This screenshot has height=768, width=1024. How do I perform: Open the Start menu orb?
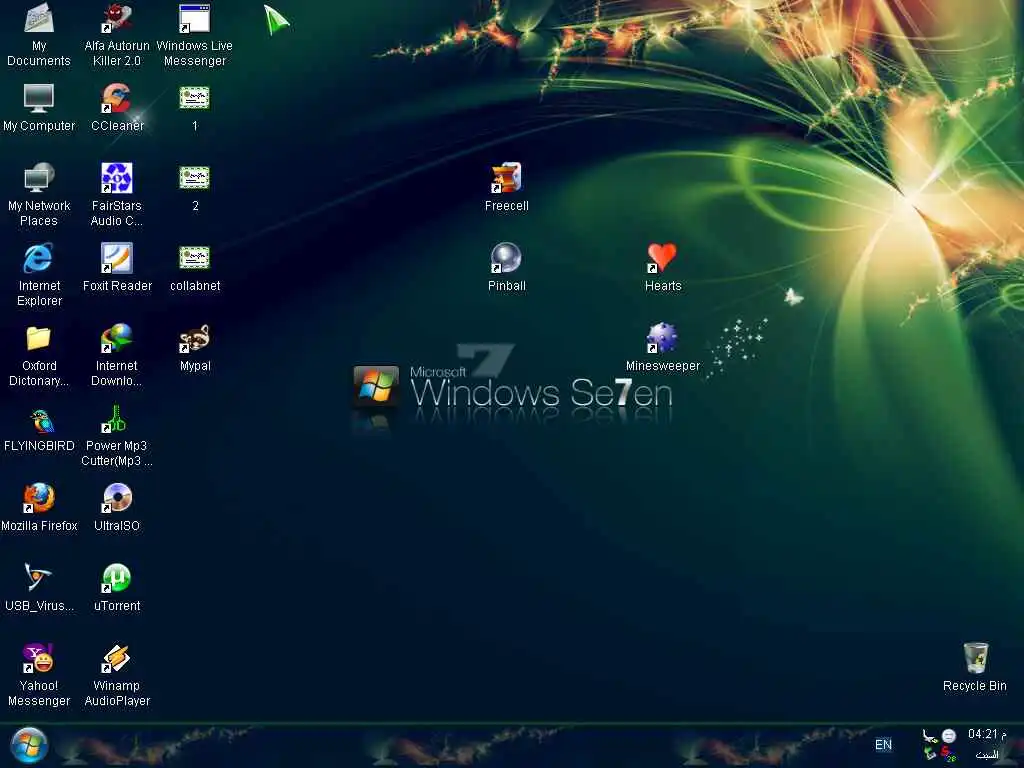pyautogui.click(x=29, y=745)
